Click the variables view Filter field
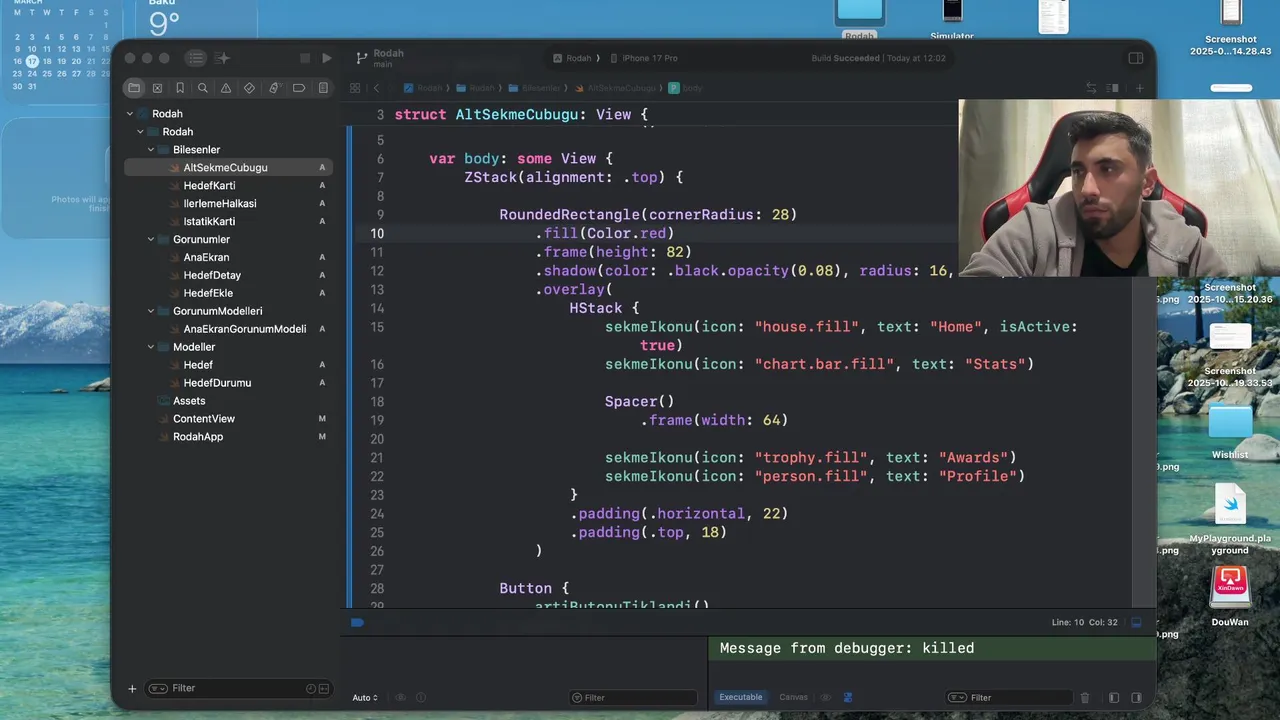1280x720 pixels. (633, 698)
